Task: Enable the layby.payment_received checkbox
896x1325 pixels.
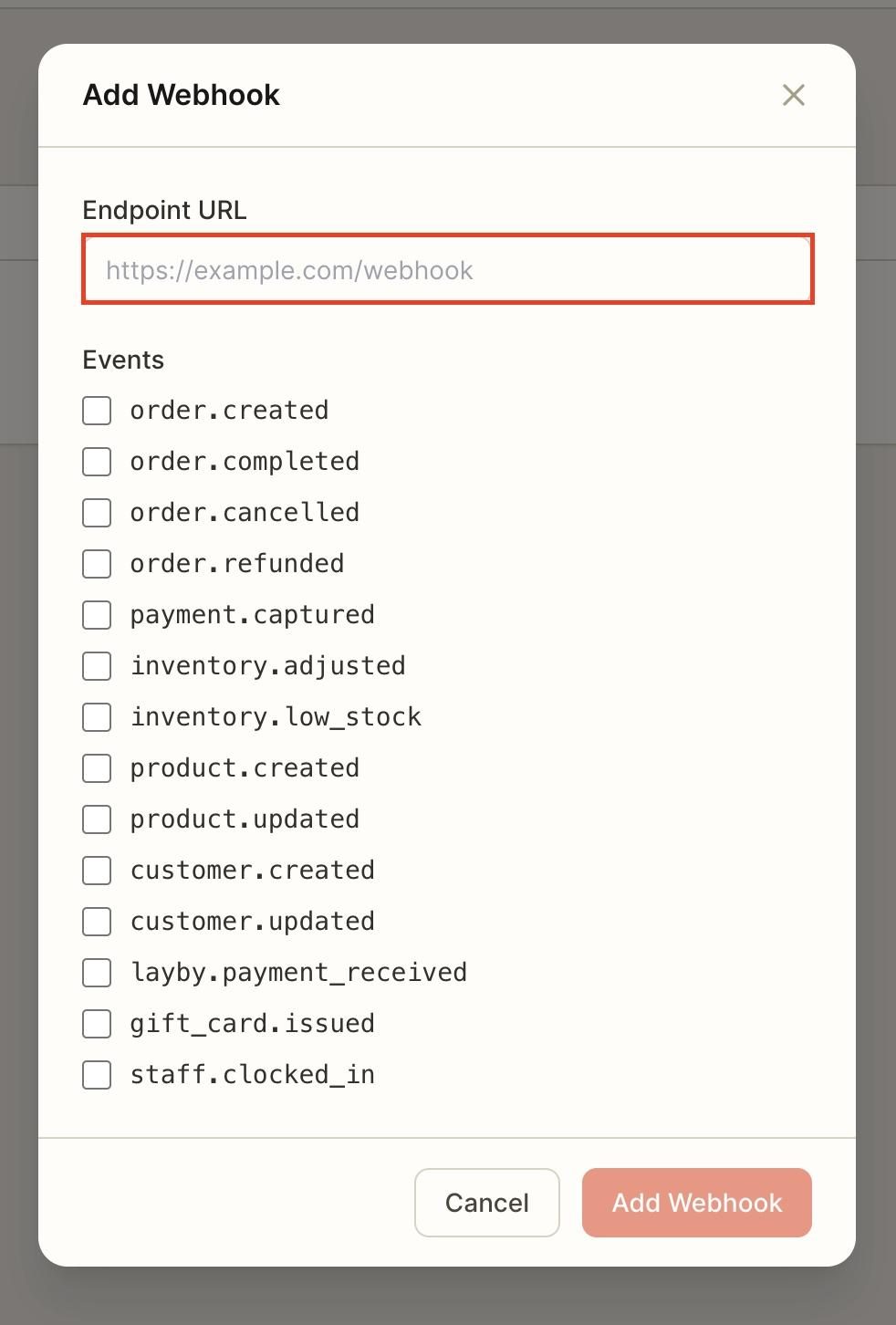Action: click(x=97, y=973)
